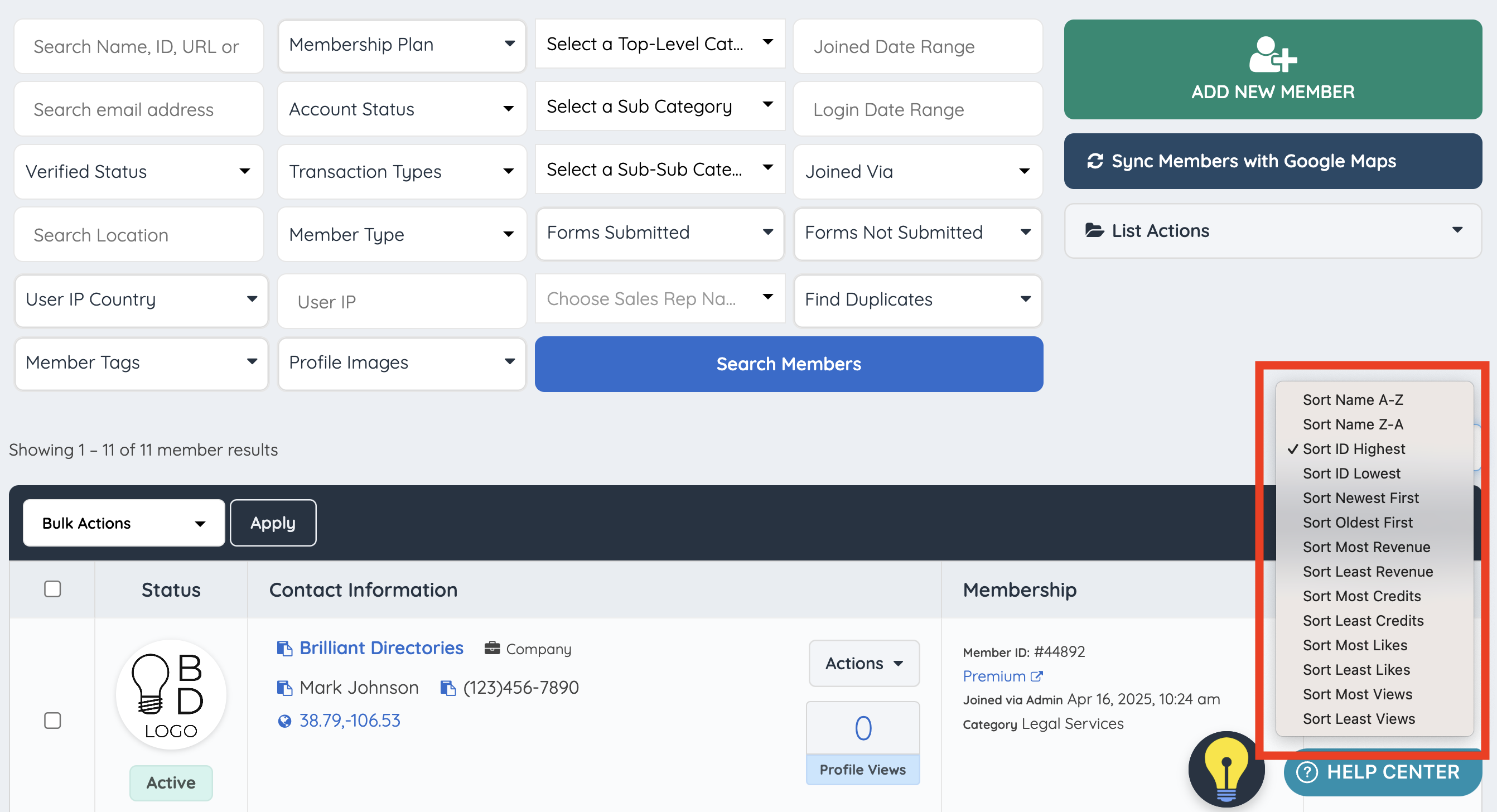Click the Search email address field

(x=138, y=110)
